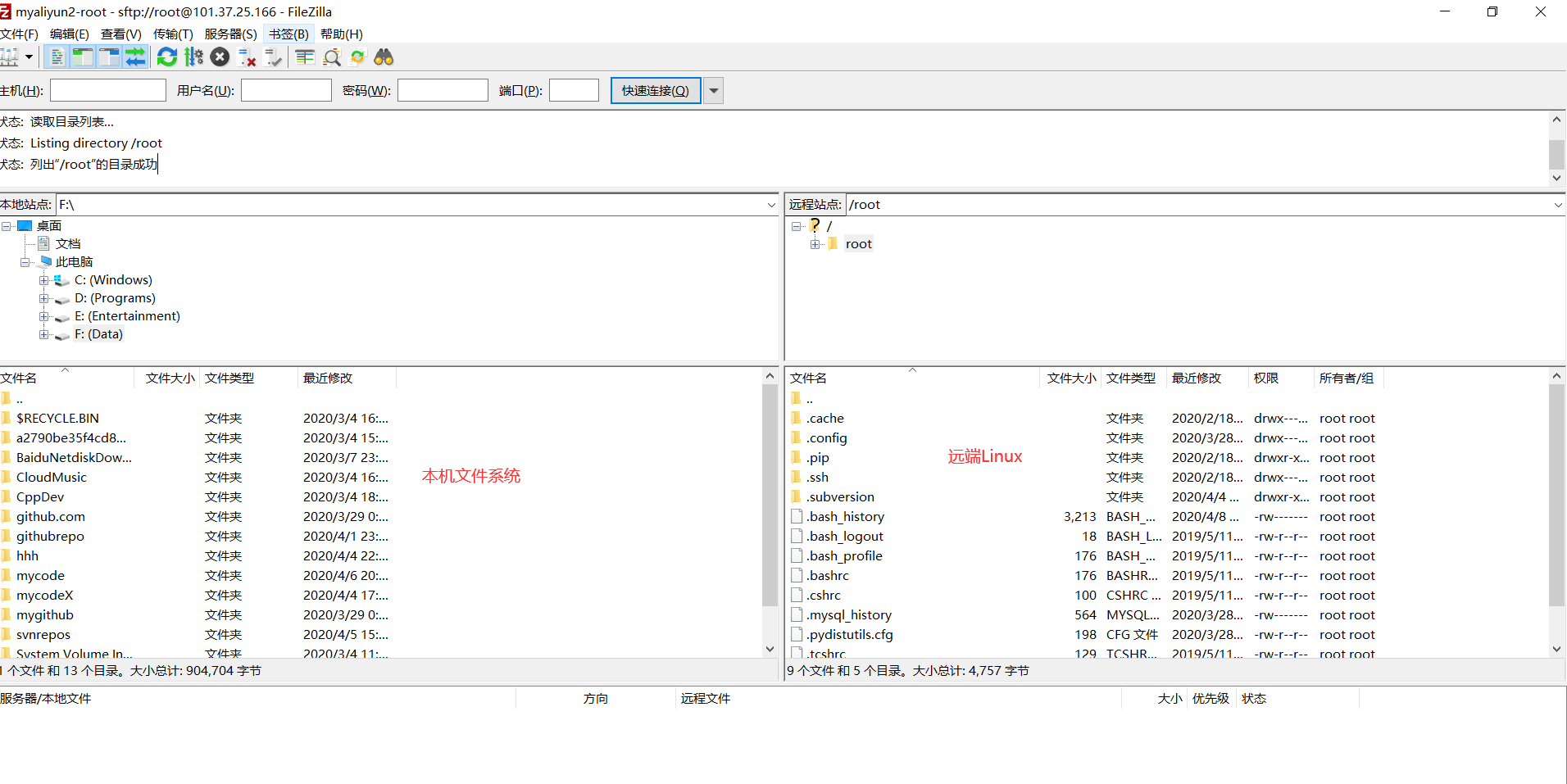Open the 查看(V) menu
Viewport: 1567px width, 784px height.
(x=121, y=34)
